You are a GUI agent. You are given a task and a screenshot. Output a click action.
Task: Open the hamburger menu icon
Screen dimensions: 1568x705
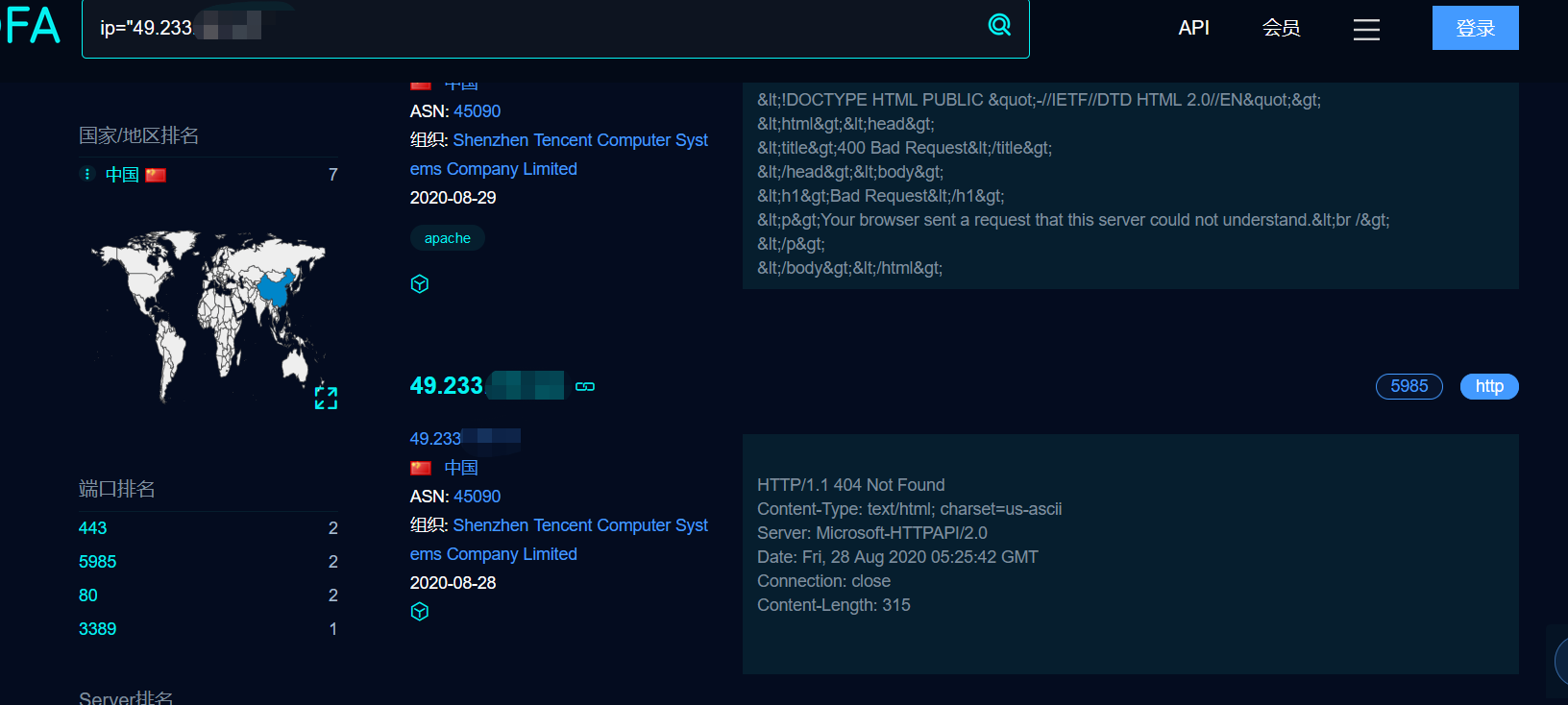click(1366, 30)
